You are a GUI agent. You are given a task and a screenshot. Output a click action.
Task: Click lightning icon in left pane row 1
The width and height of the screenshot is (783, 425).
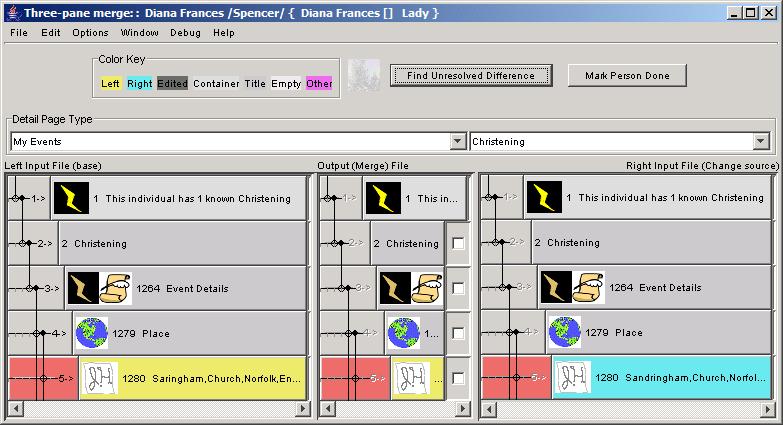point(71,198)
